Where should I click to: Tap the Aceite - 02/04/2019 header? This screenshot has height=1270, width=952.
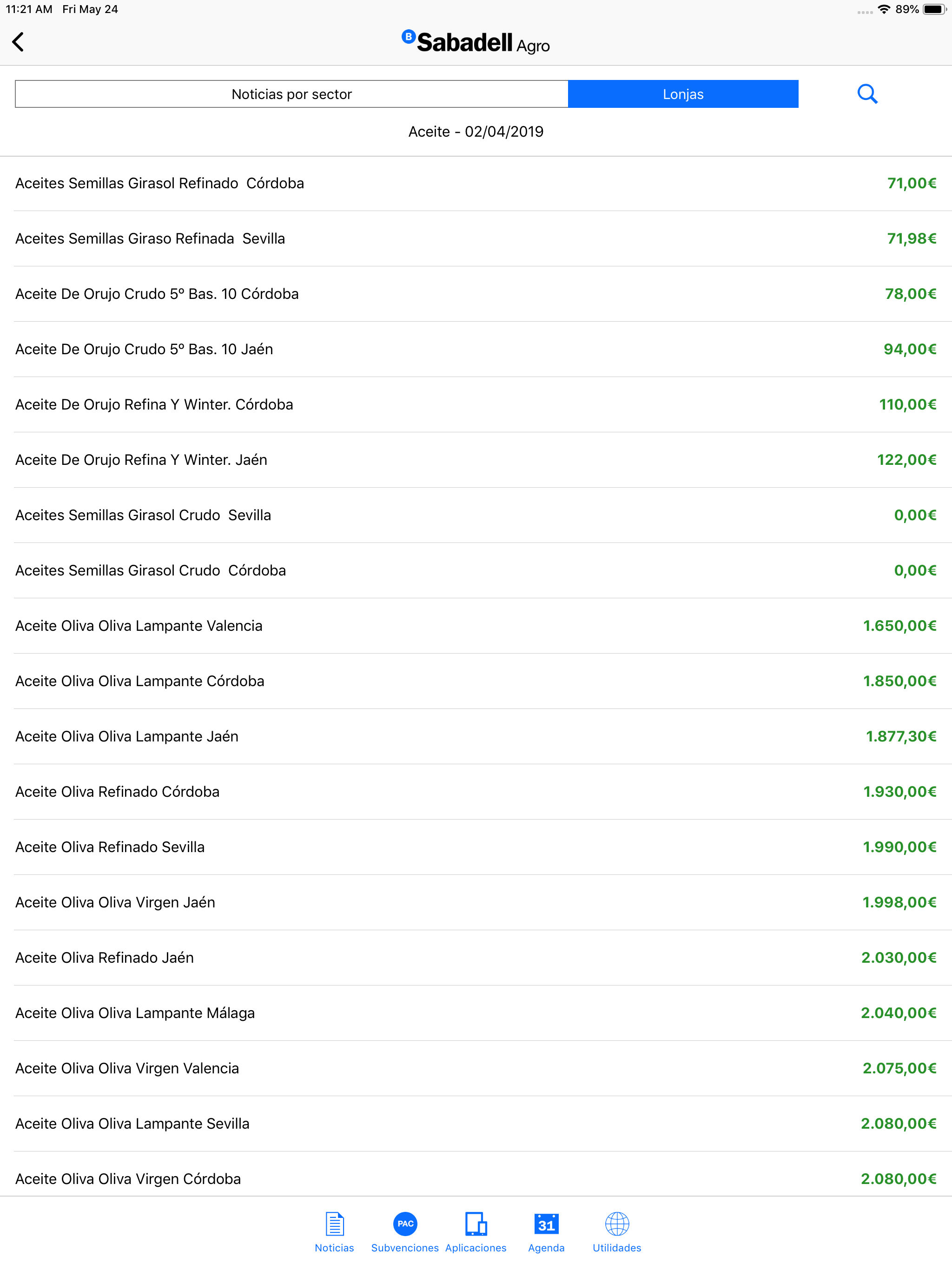pos(476,132)
